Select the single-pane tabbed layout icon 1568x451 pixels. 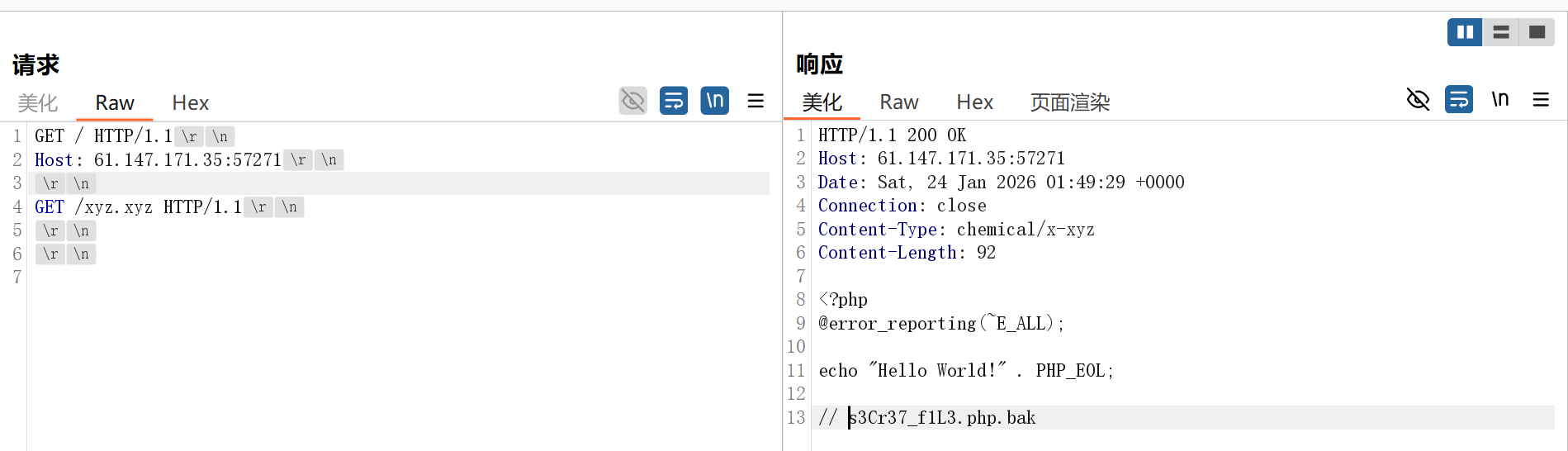(x=1537, y=32)
